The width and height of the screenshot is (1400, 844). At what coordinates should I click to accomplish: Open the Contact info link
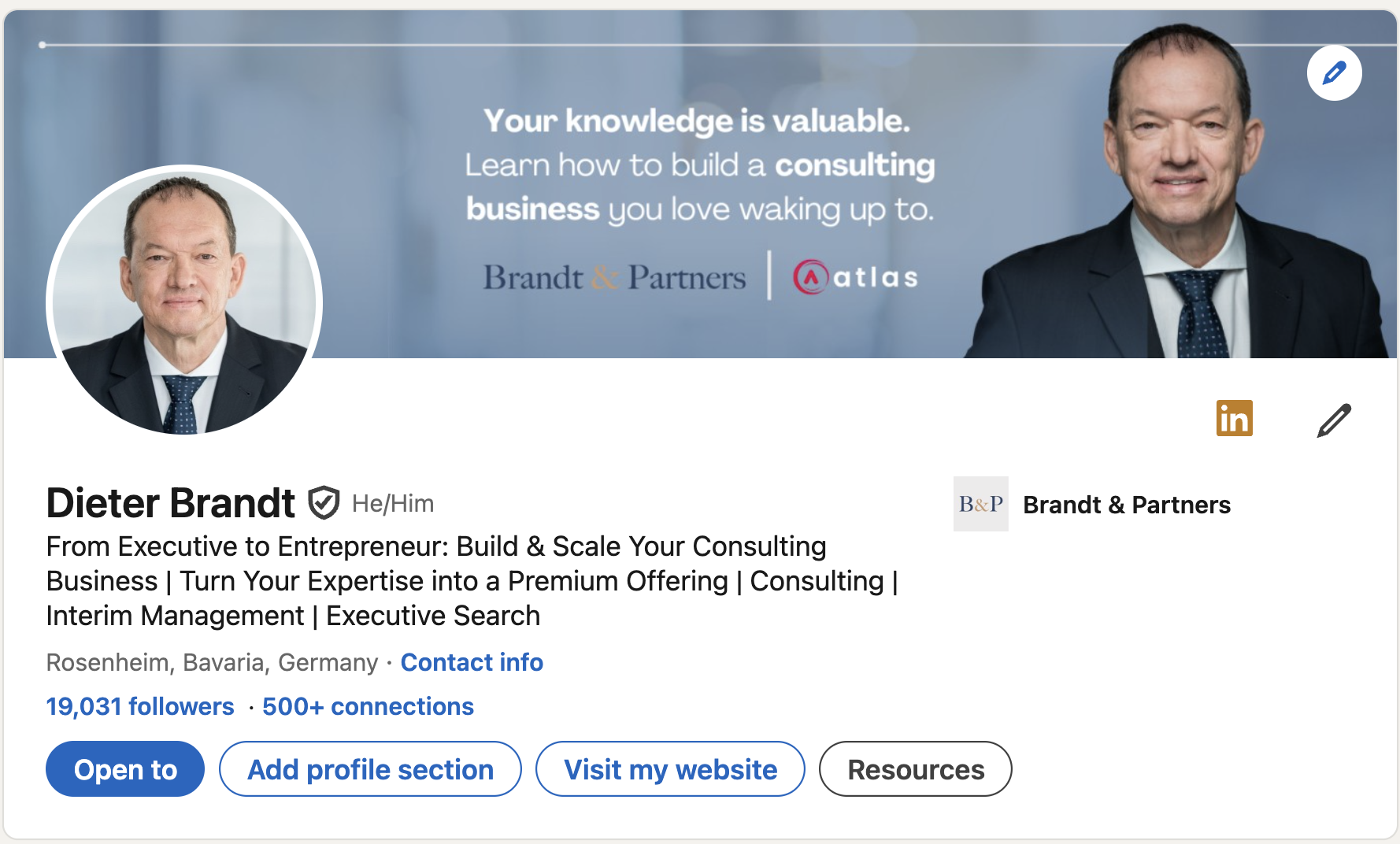point(472,662)
